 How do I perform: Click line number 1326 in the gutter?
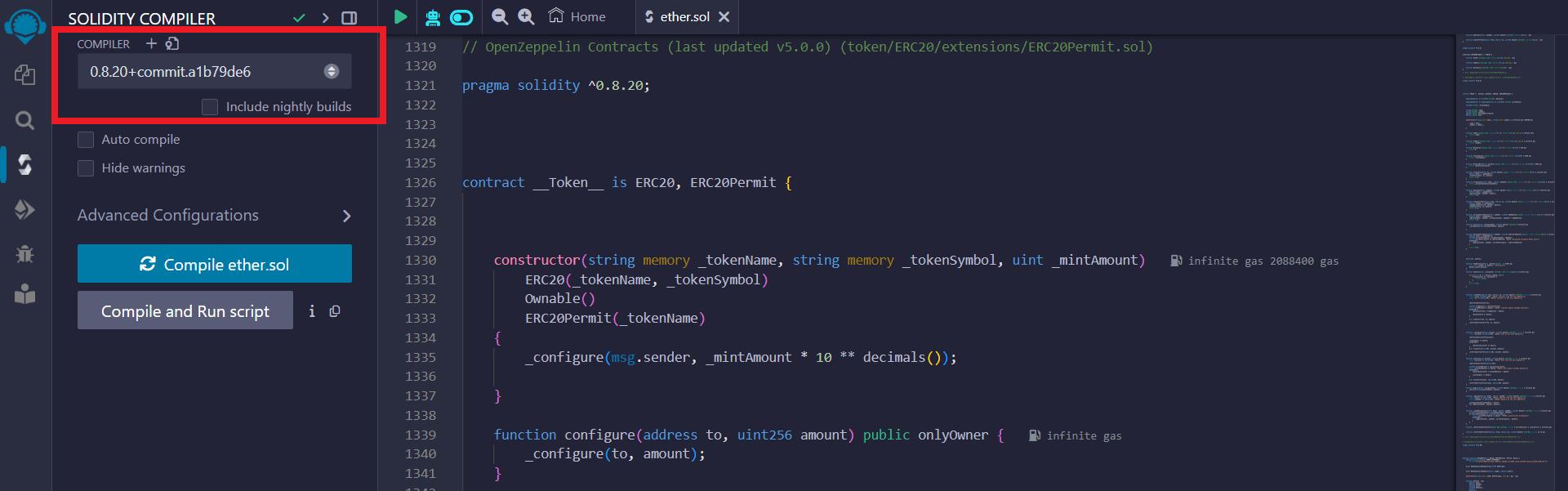tap(421, 182)
